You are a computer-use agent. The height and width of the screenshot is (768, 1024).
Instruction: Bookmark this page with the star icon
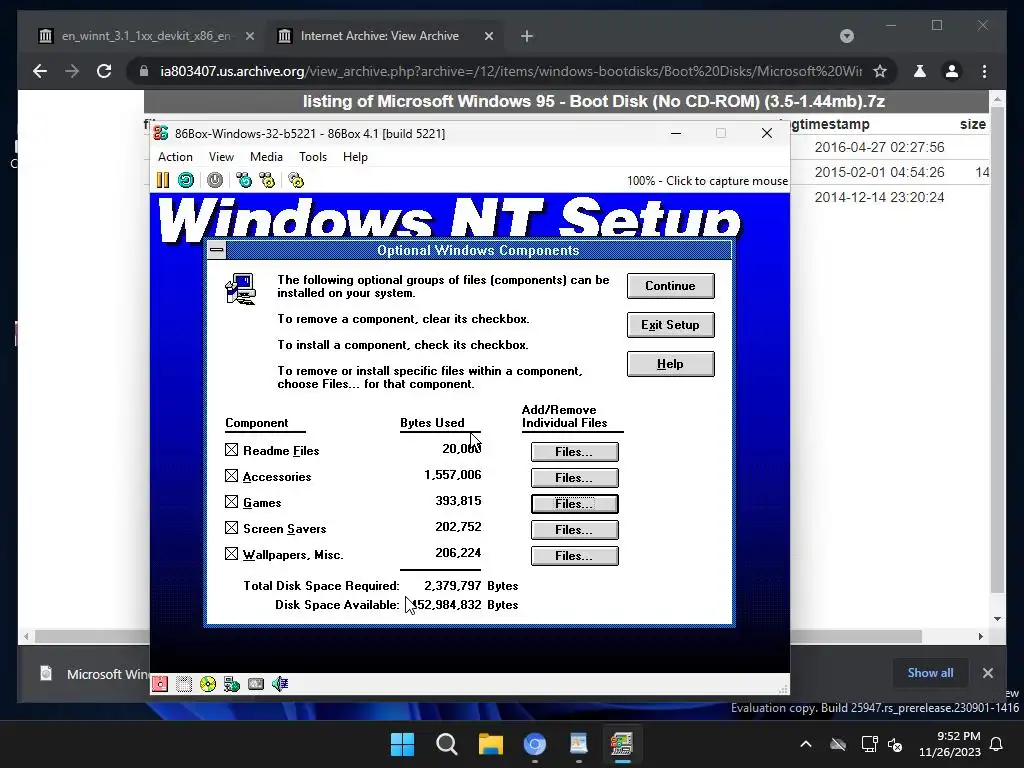(x=880, y=71)
